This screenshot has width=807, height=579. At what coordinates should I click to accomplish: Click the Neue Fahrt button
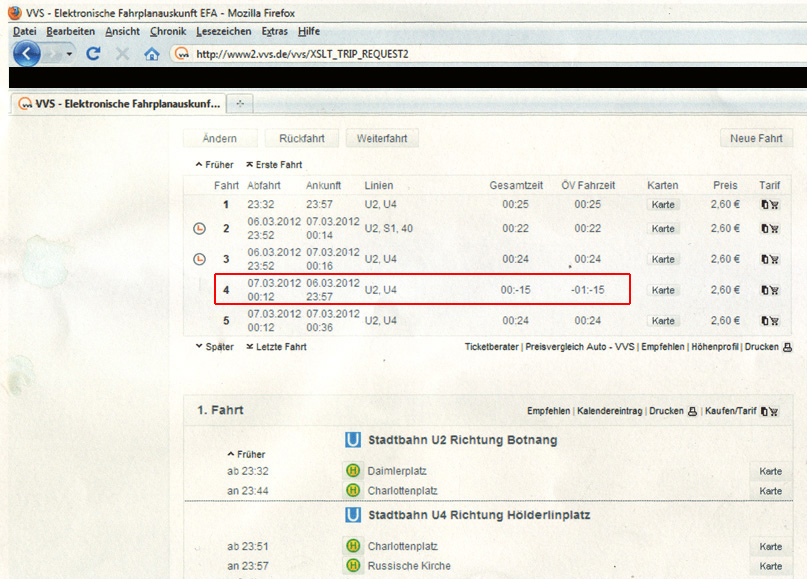756,138
